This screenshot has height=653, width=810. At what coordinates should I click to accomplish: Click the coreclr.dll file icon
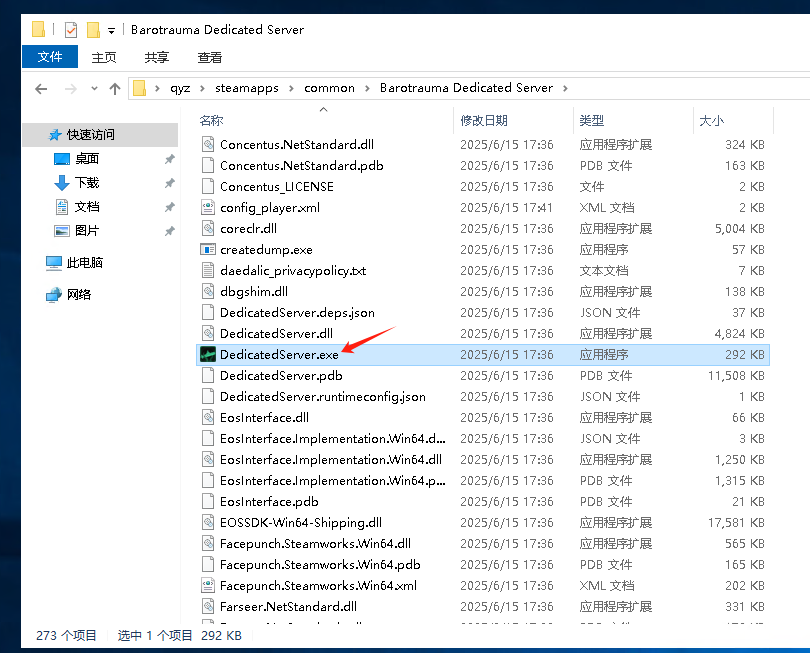(x=208, y=228)
